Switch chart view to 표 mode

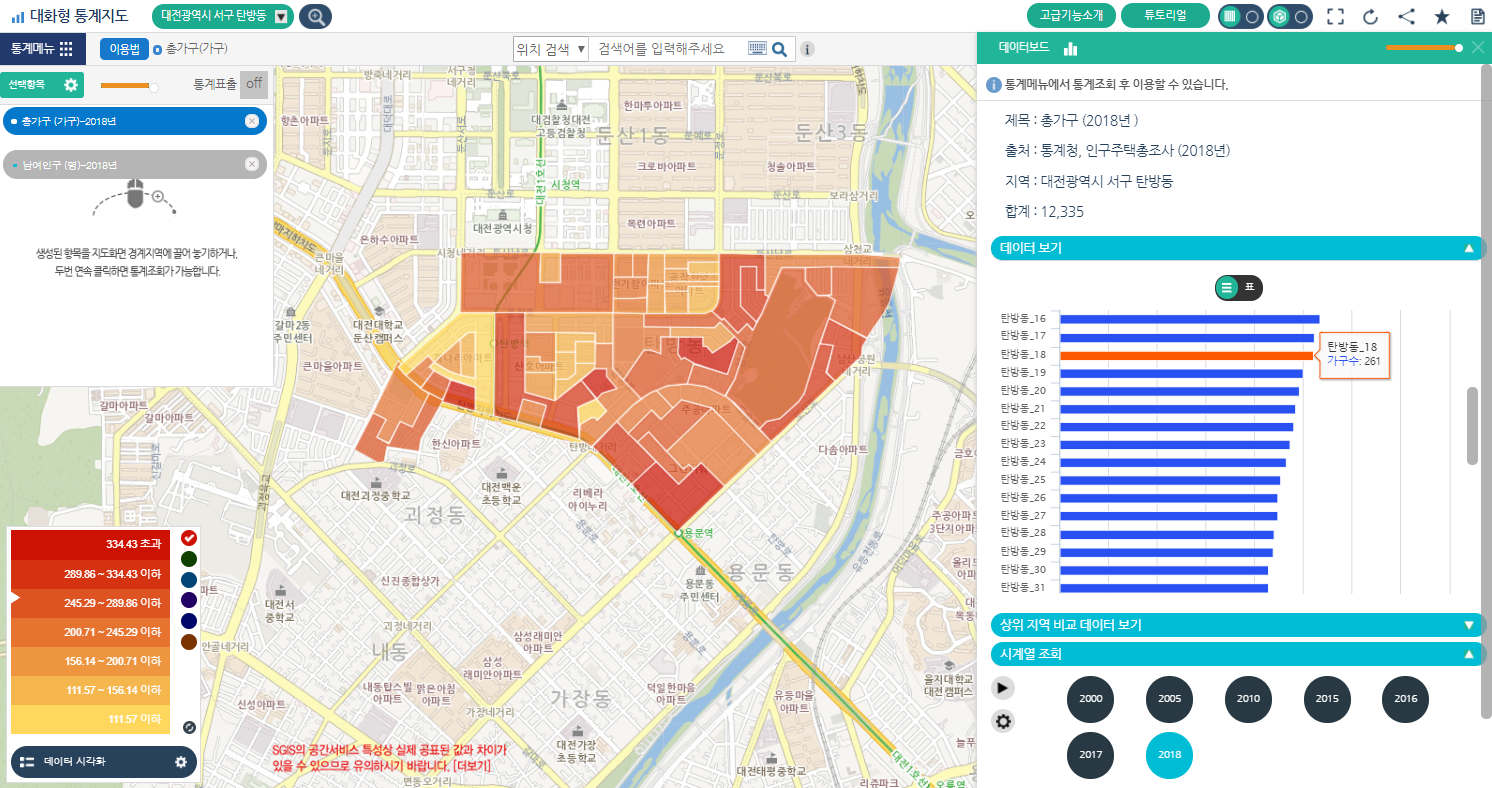(1249, 288)
